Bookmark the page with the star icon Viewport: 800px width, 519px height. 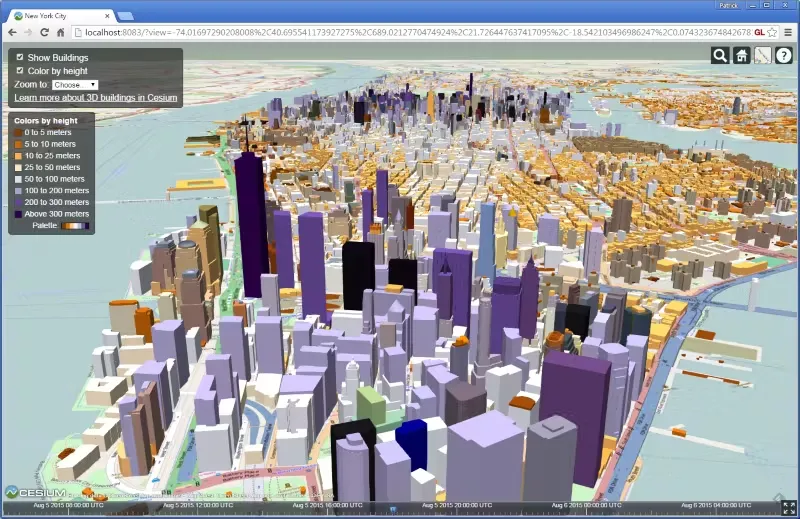coord(772,32)
